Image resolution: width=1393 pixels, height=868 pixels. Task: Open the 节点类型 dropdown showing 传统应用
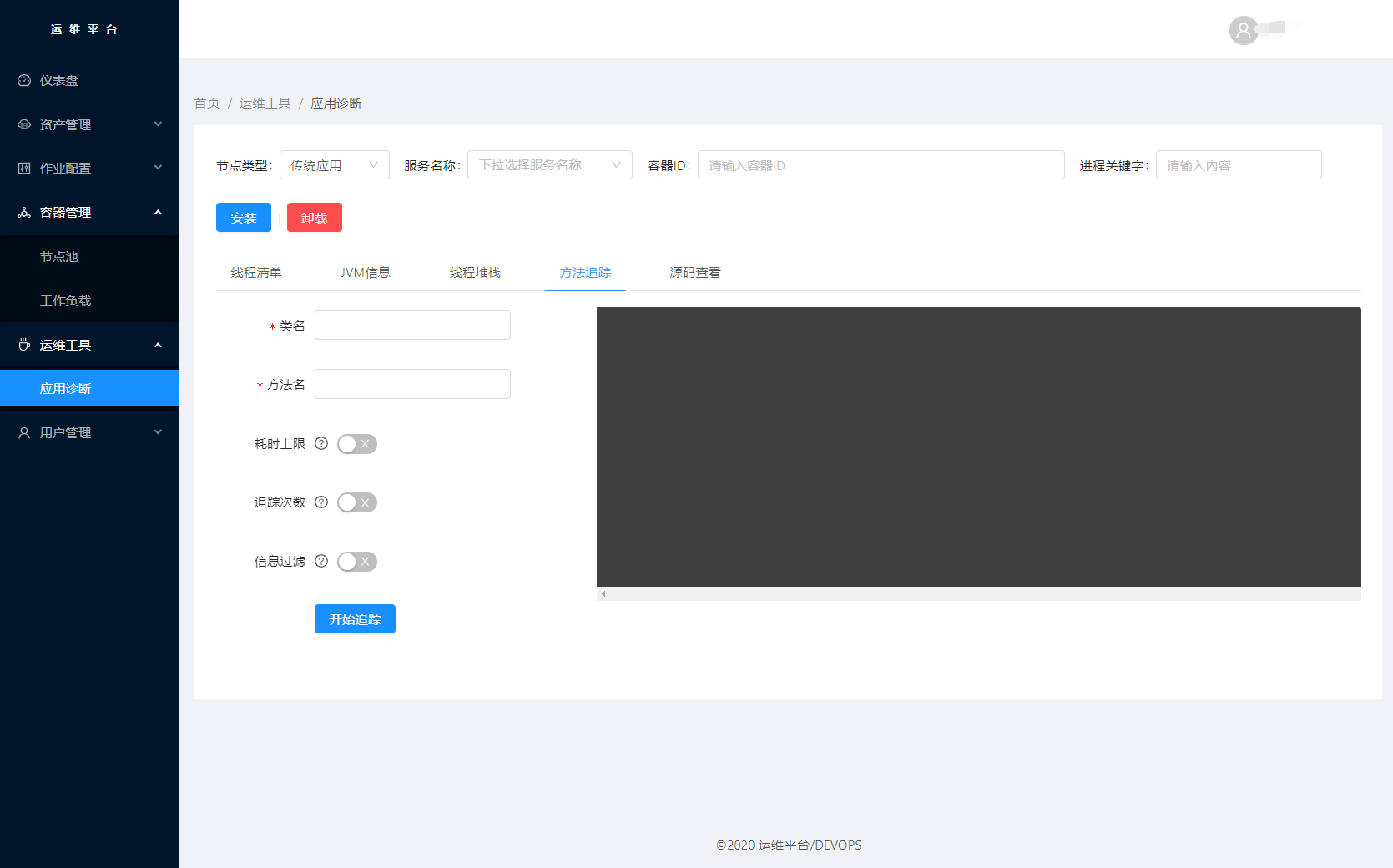pyautogui.click(x=335, y=165)
